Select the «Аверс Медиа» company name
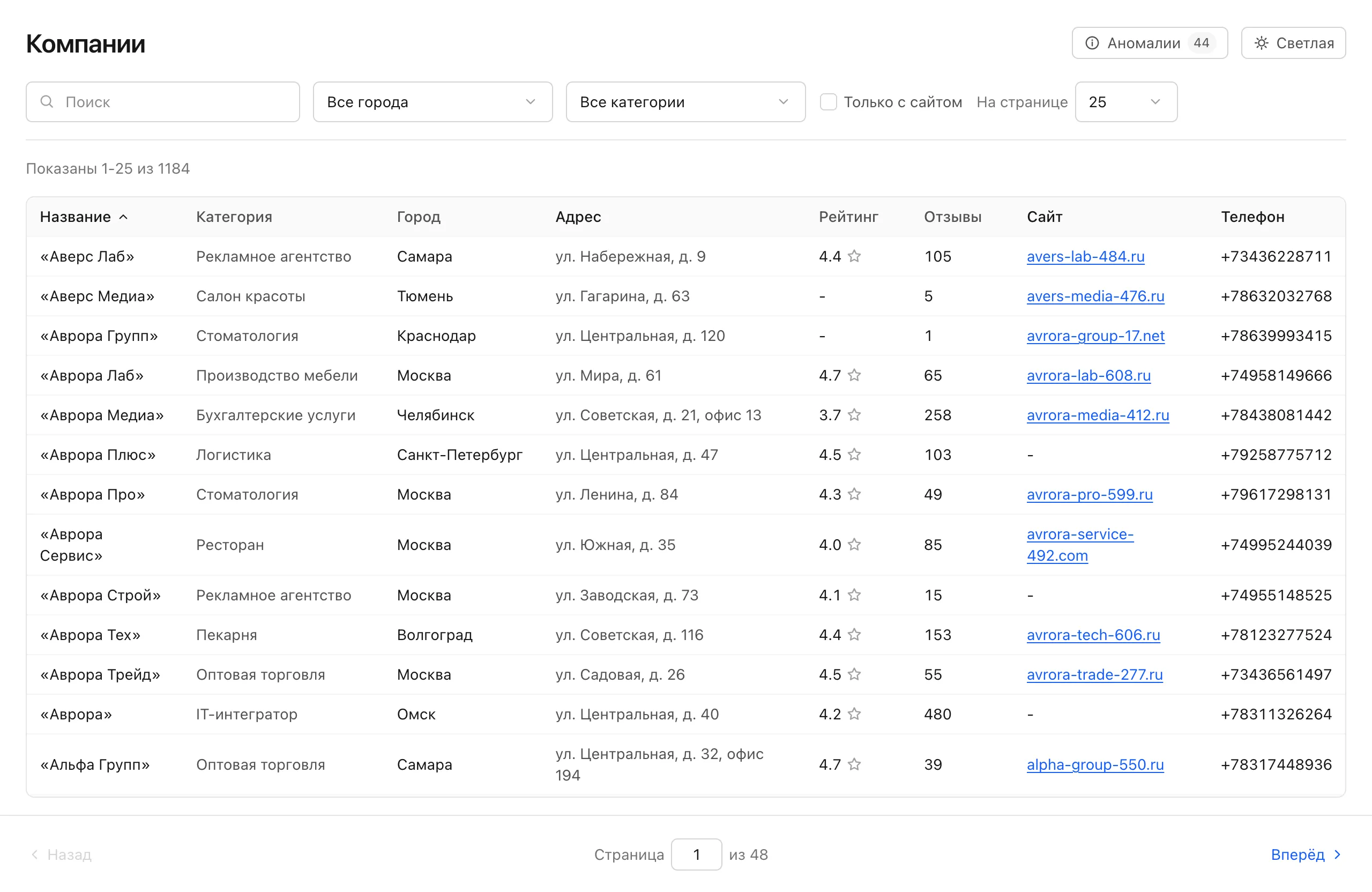 97,296
